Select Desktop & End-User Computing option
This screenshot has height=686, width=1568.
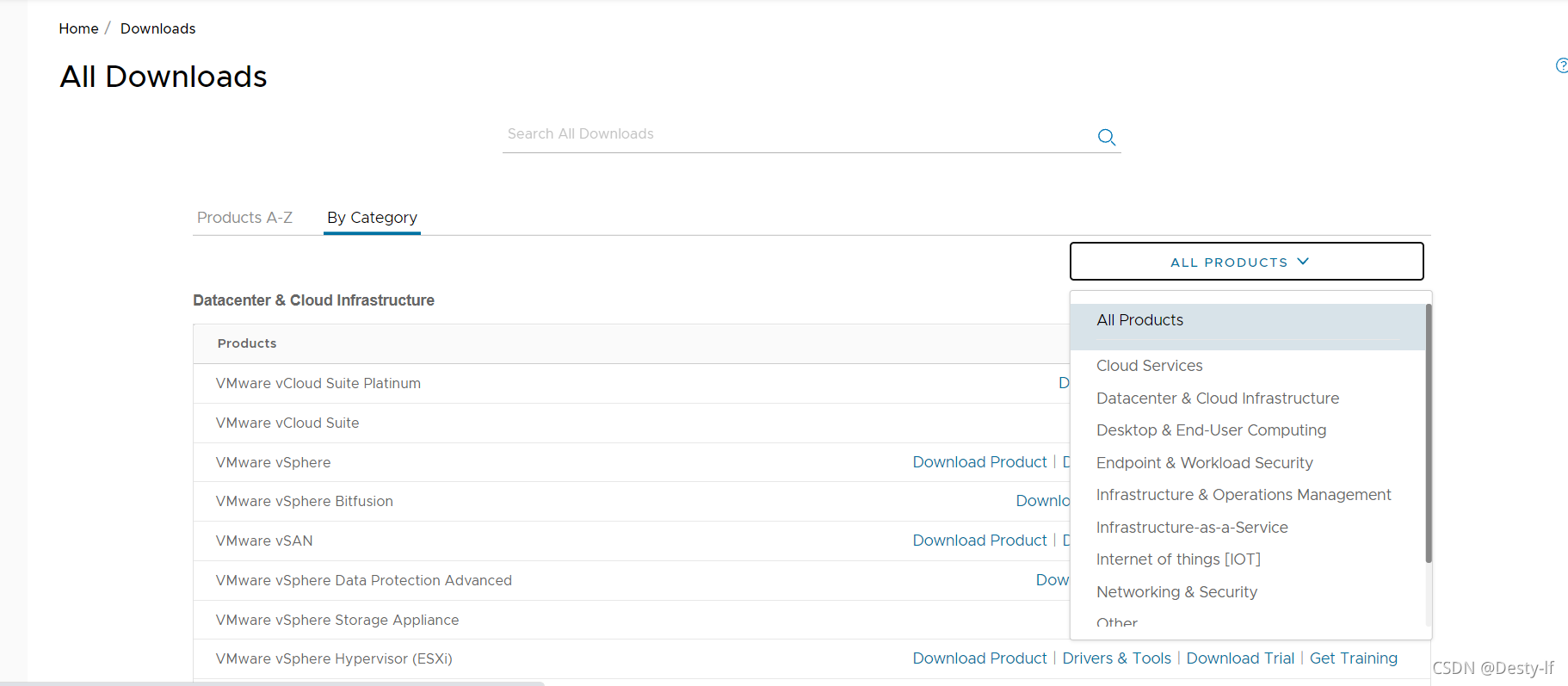(1211, 430)
